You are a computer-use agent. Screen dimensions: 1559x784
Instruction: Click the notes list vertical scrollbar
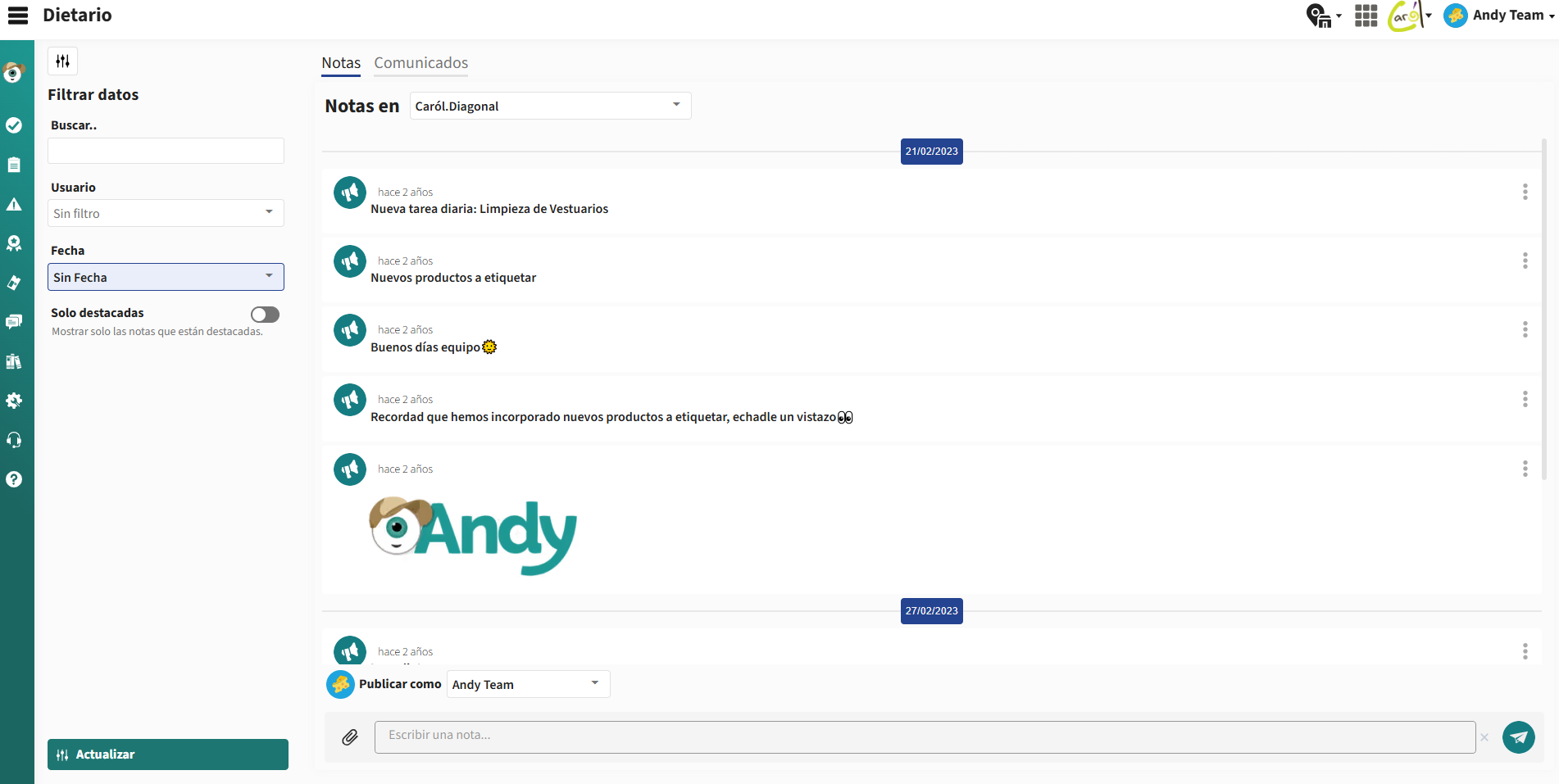pos(1544,310)
